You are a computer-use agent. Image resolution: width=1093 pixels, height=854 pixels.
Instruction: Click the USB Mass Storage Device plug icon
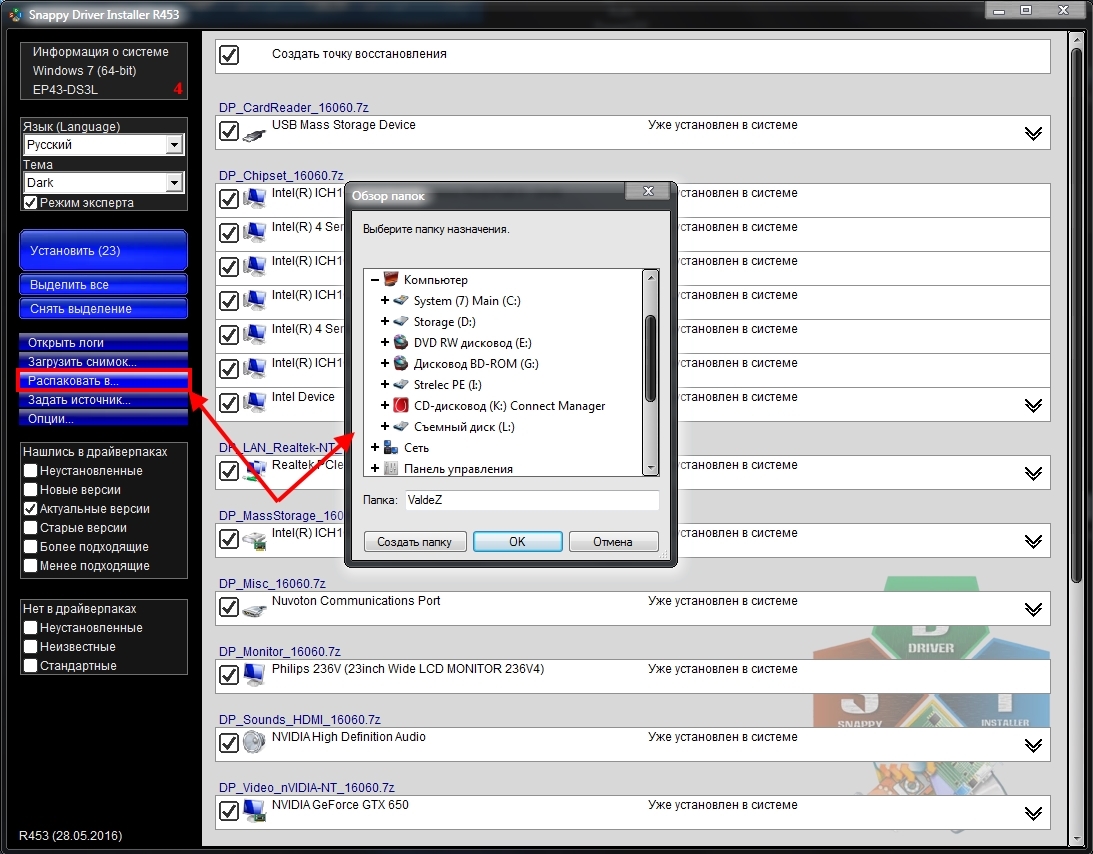coord(254,132)
